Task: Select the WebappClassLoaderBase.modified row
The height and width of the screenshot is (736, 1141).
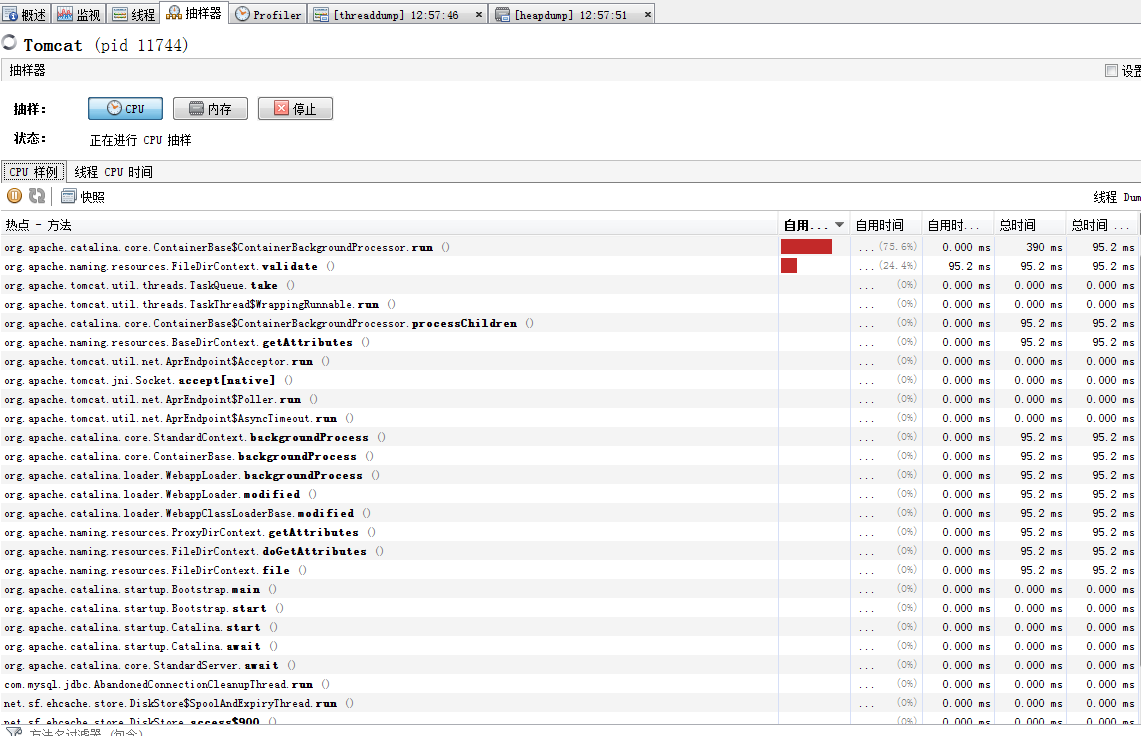Action: pyautogui.click(x=570, y=513)
